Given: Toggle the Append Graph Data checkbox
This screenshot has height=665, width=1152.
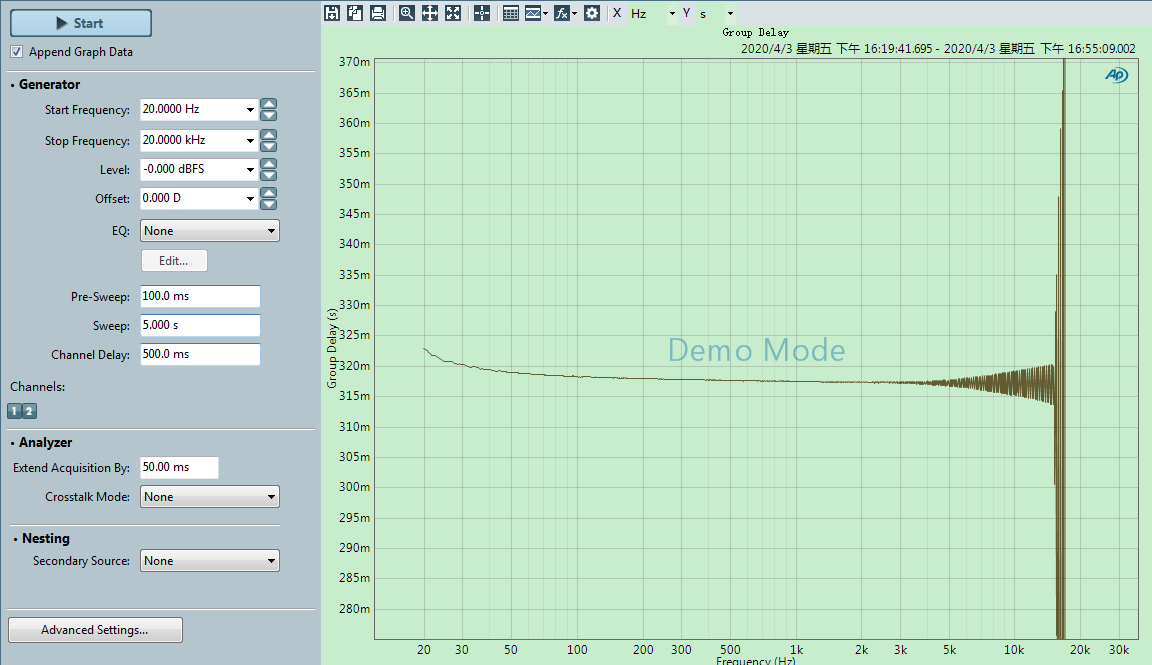Looking at the screenshot, I should (16, 51).
